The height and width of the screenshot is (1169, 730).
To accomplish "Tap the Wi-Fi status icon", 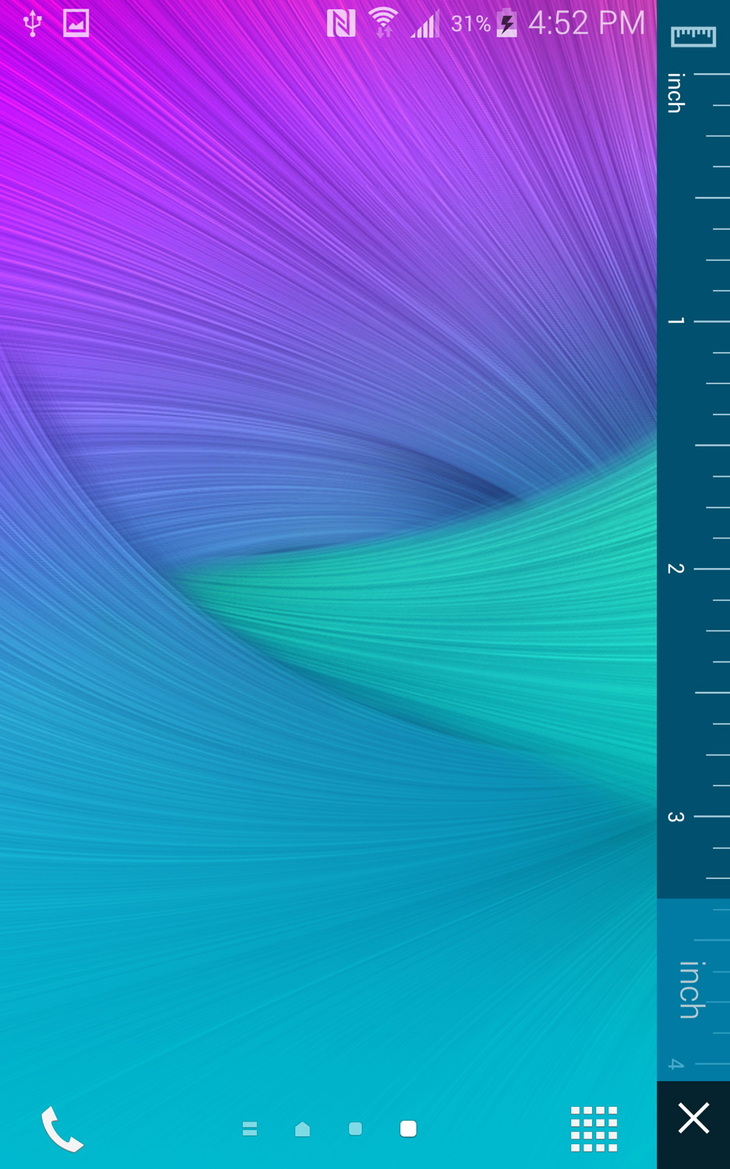I will tap(383, 22).
